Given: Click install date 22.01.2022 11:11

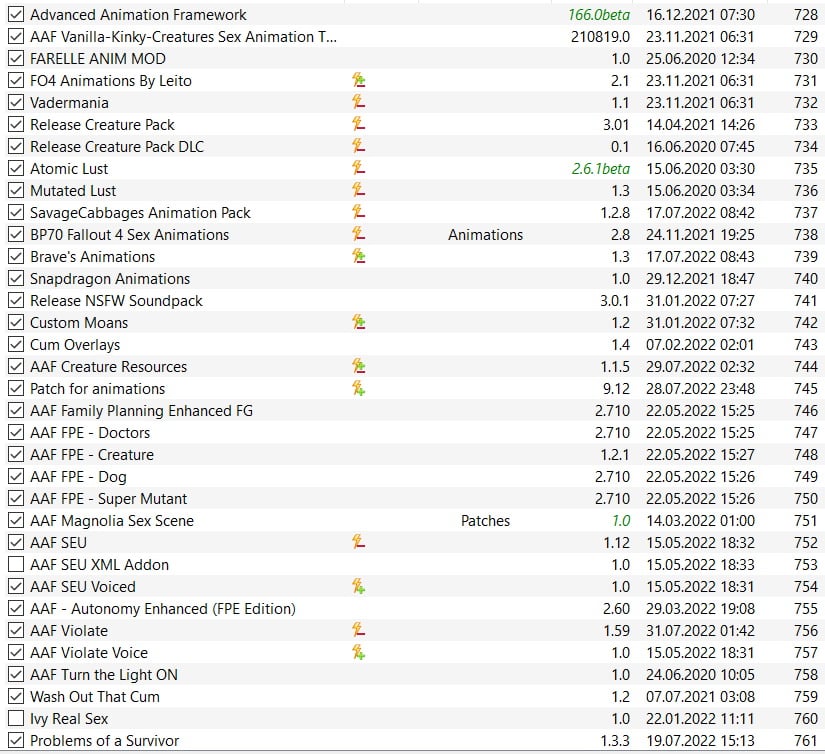Looking at the screenshot, I should pyautogui.click(x=700, y=719).
